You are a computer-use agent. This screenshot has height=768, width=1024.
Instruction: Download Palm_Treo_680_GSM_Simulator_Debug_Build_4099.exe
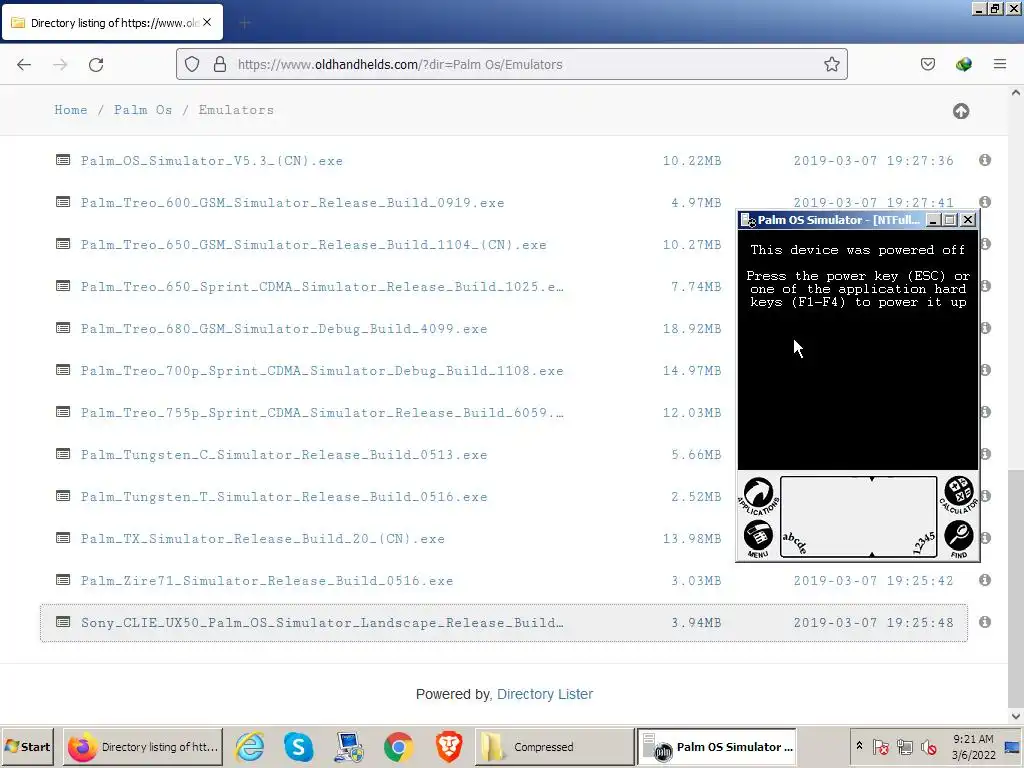(x=284, y=328)
